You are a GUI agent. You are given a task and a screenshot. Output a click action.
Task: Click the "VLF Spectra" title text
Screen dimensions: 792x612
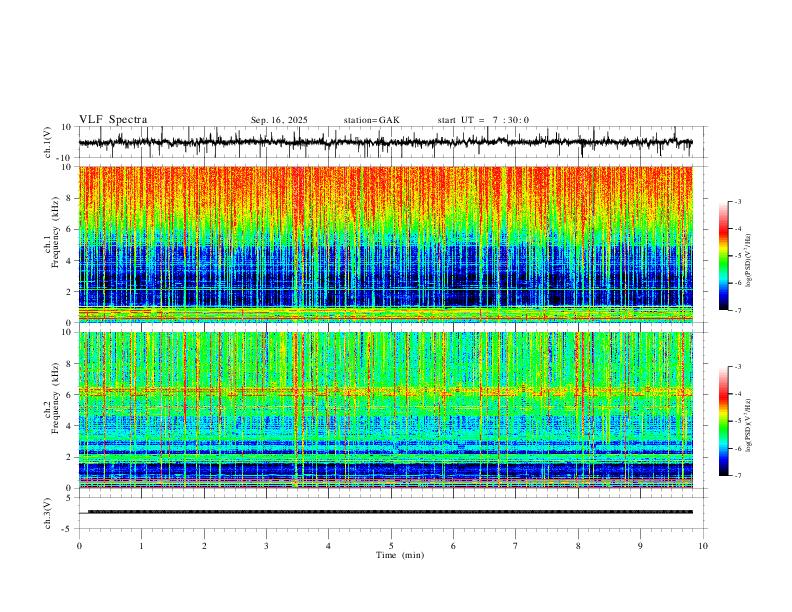click(x=113, y=120)
